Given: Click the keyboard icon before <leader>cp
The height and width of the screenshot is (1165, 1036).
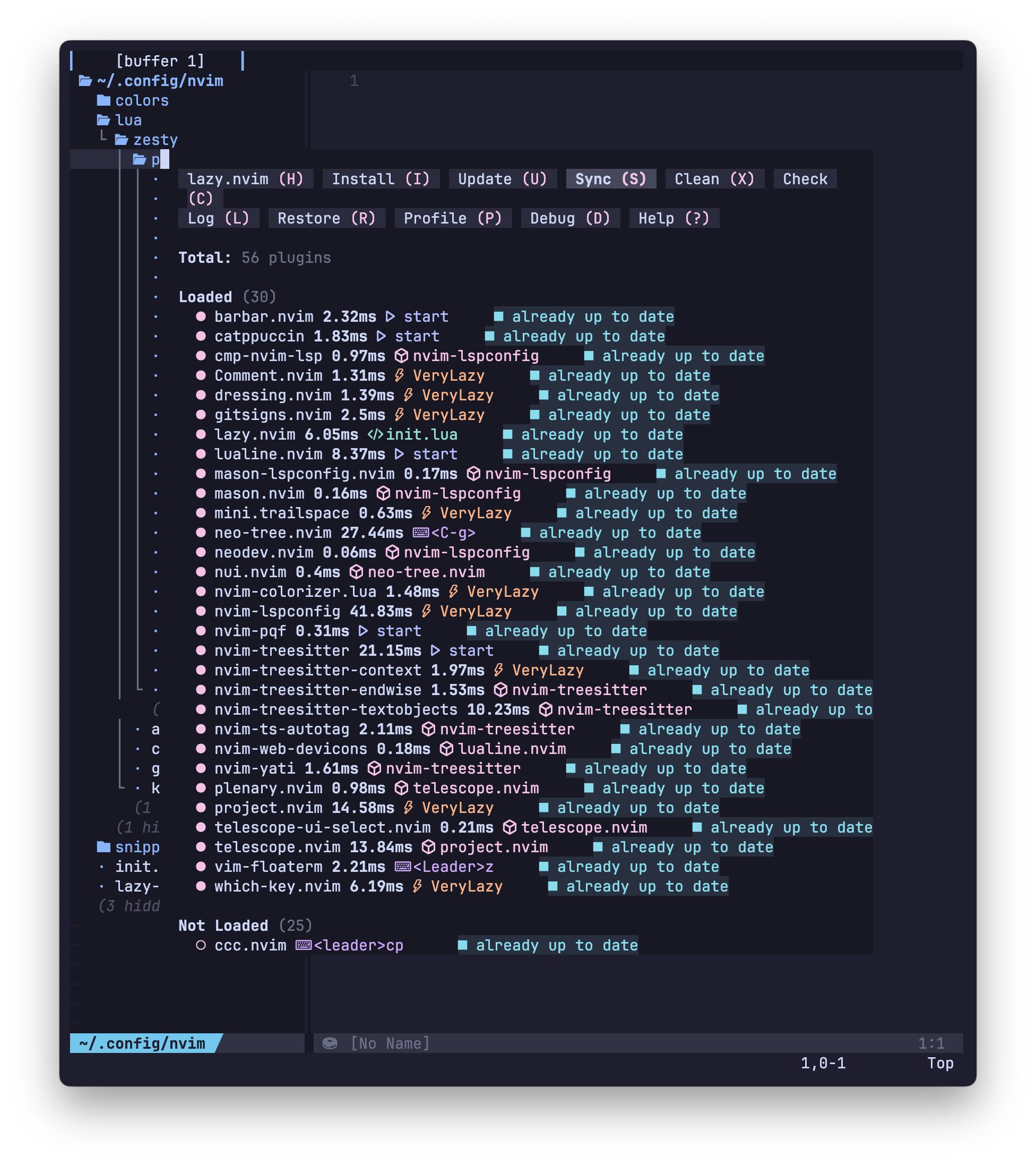Looking at the screenshot, I should click(304, 946).
